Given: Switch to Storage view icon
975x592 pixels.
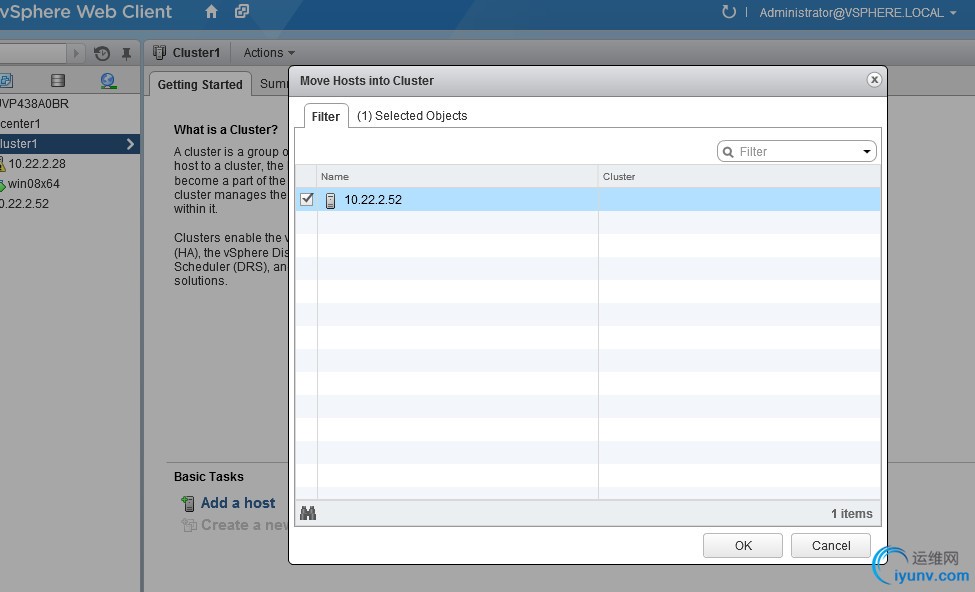Looking at the screenshot, I should pyautogui.click(x=58, y=80).
